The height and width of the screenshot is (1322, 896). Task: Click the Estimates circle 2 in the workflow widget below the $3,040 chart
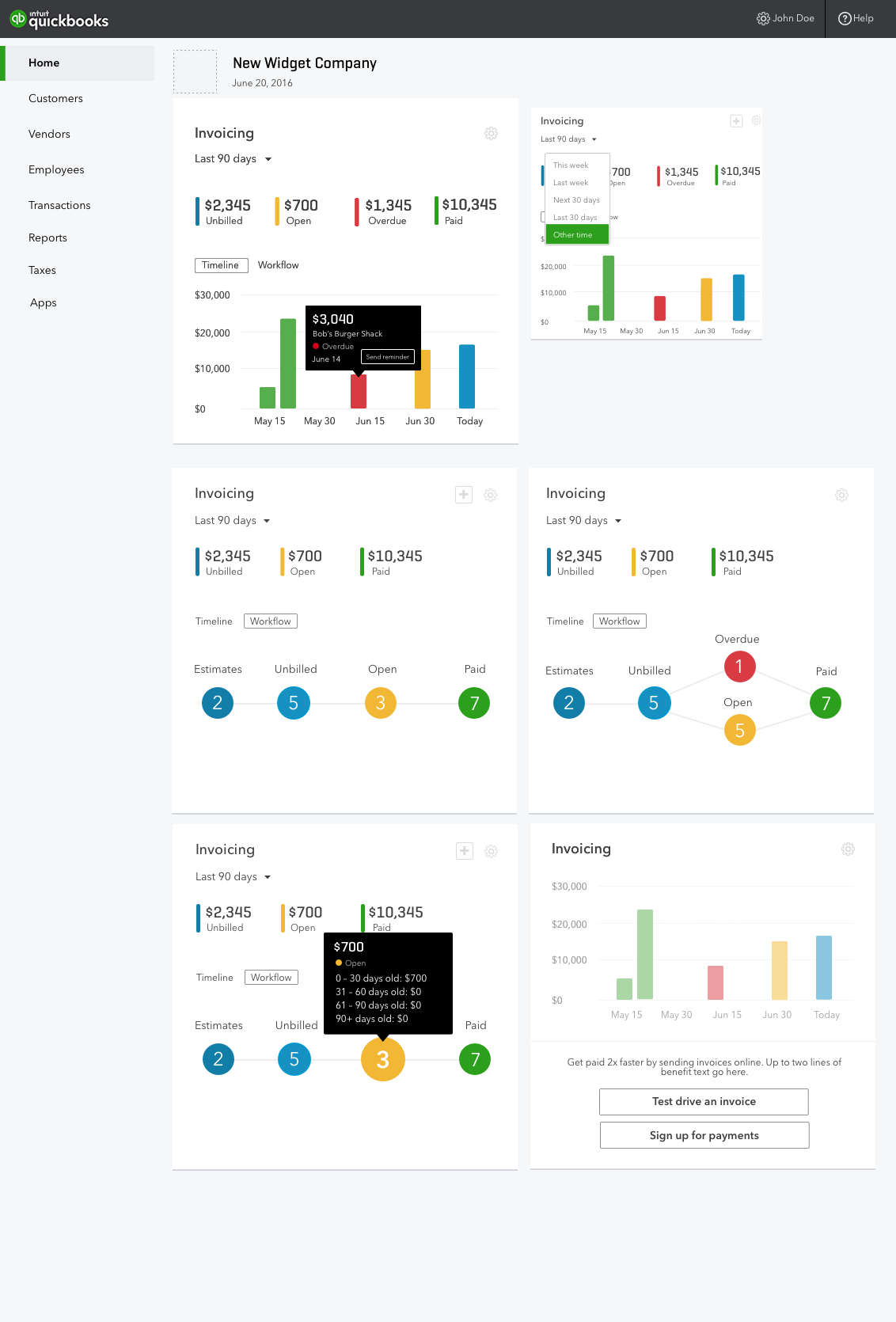click(x=218, y=703)
